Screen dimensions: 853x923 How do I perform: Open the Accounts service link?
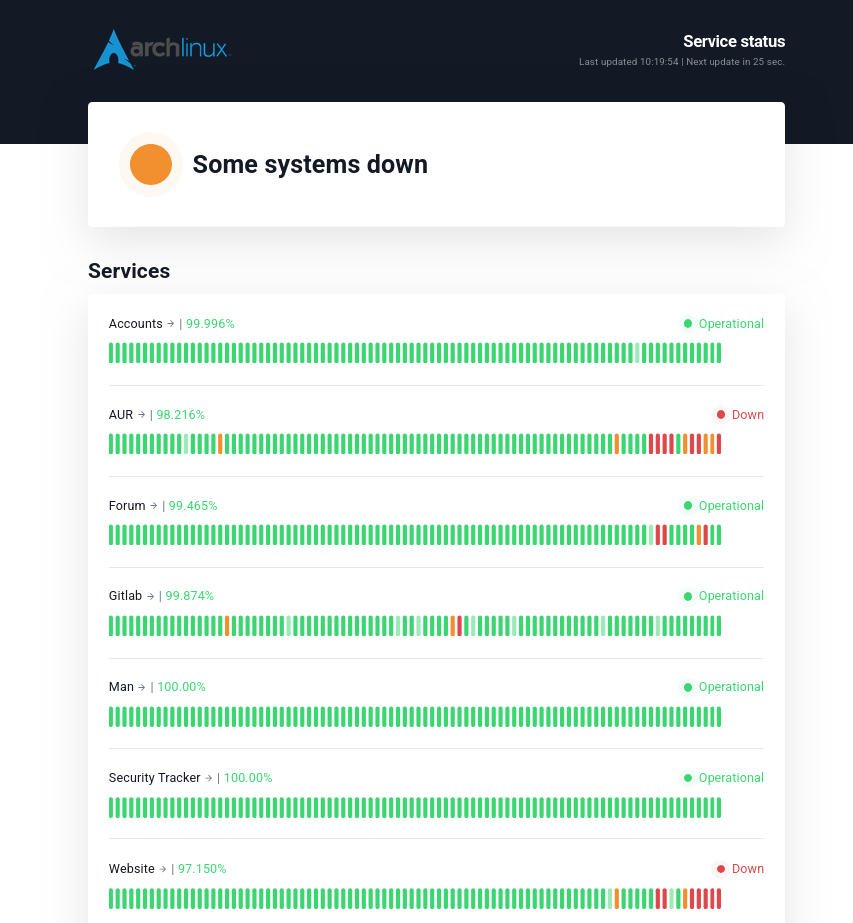point(136,324)
